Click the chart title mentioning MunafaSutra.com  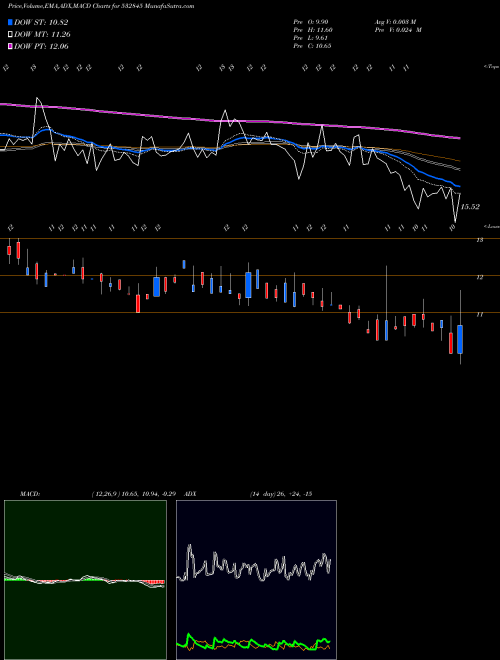(101, 6)
